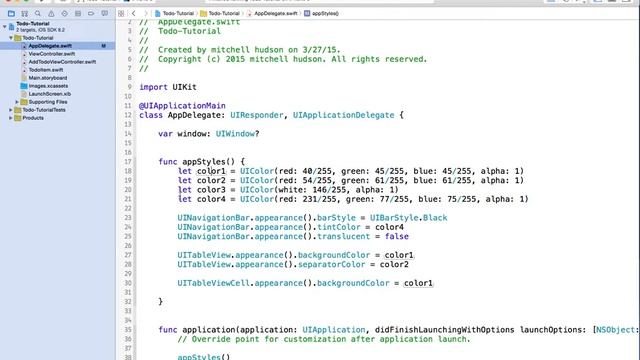This screenshot has height=360, width=640.
Task: Click 'separatorColor' property on line 28
Action: coord(331,264)
